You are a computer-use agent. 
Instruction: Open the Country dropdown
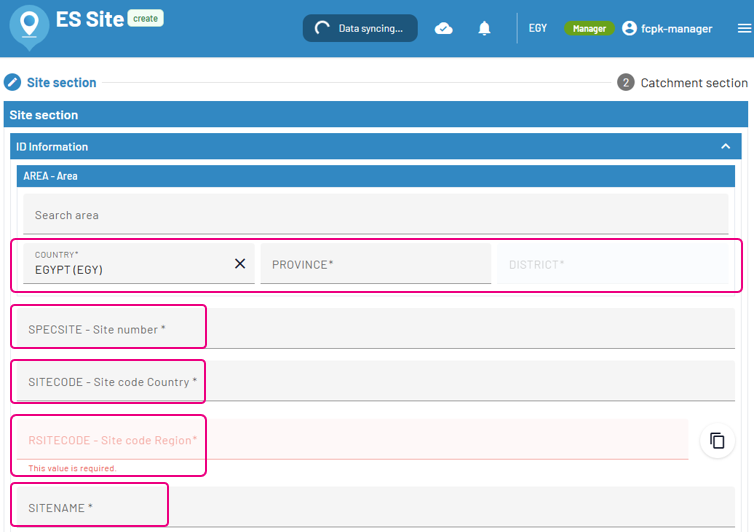(125, 264)
